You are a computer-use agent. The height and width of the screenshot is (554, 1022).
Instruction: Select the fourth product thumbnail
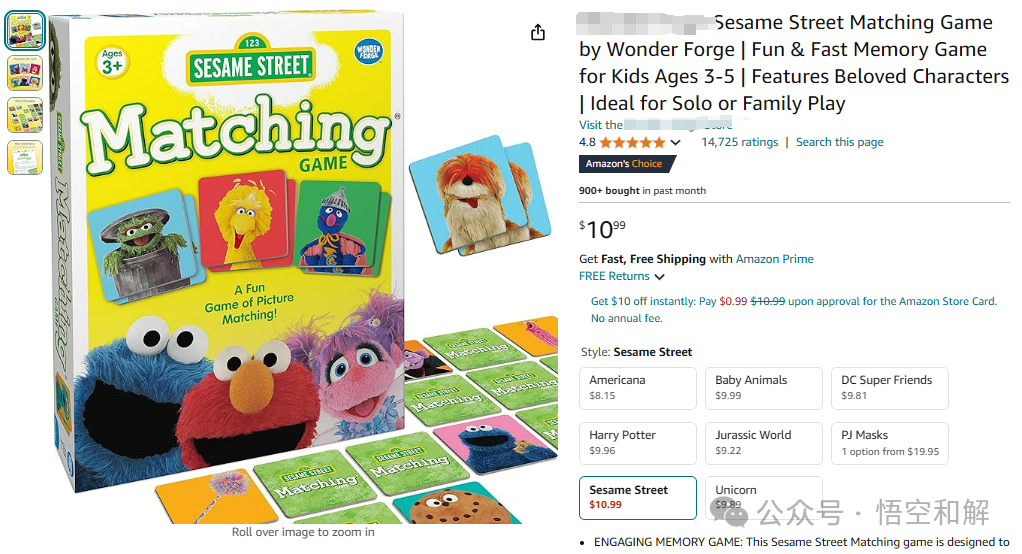point(25,158)
